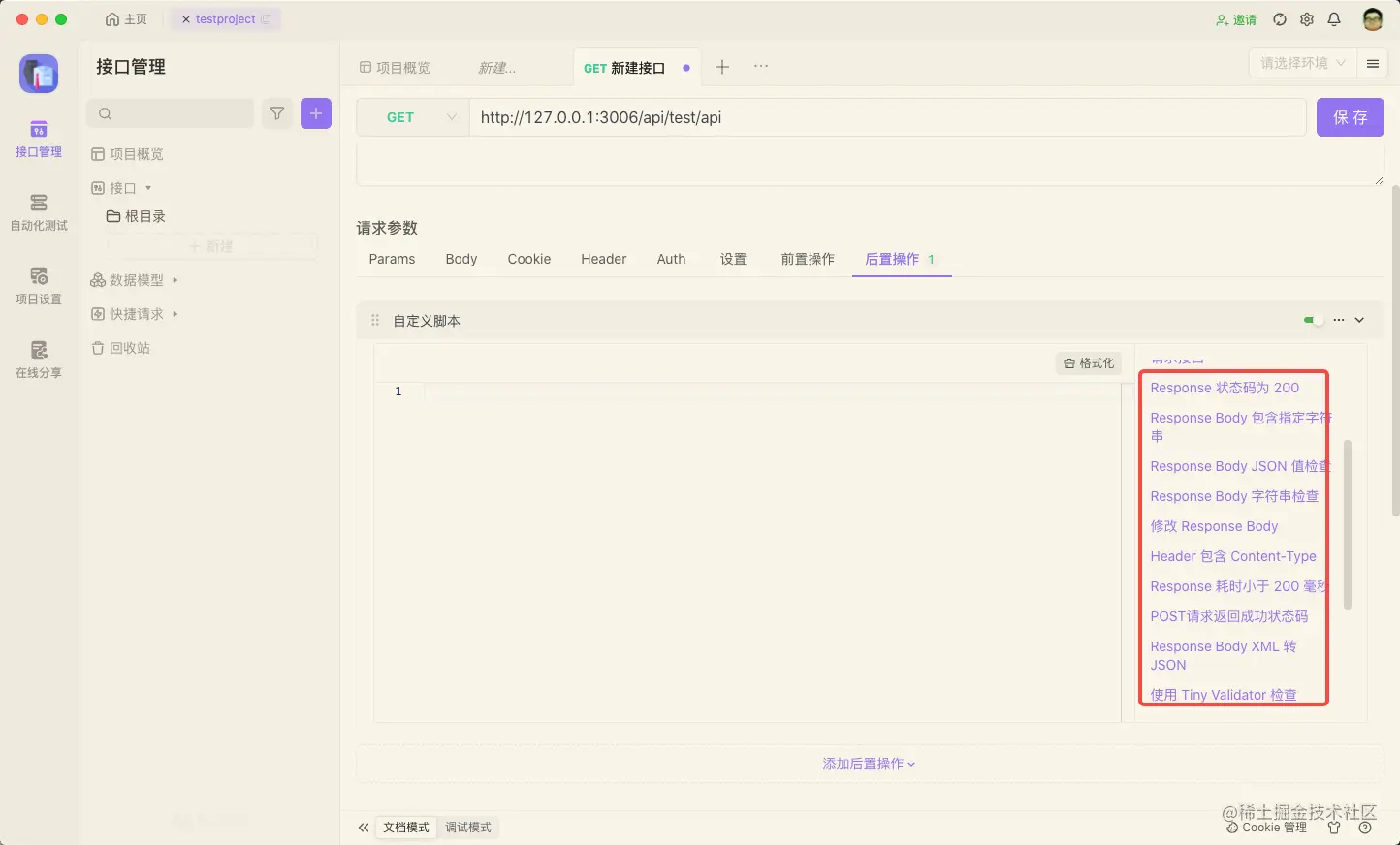Switch to the Cookie tab
Viewport: 1400px width, 845px height.
pyautogui.click(x=529, y=259)
